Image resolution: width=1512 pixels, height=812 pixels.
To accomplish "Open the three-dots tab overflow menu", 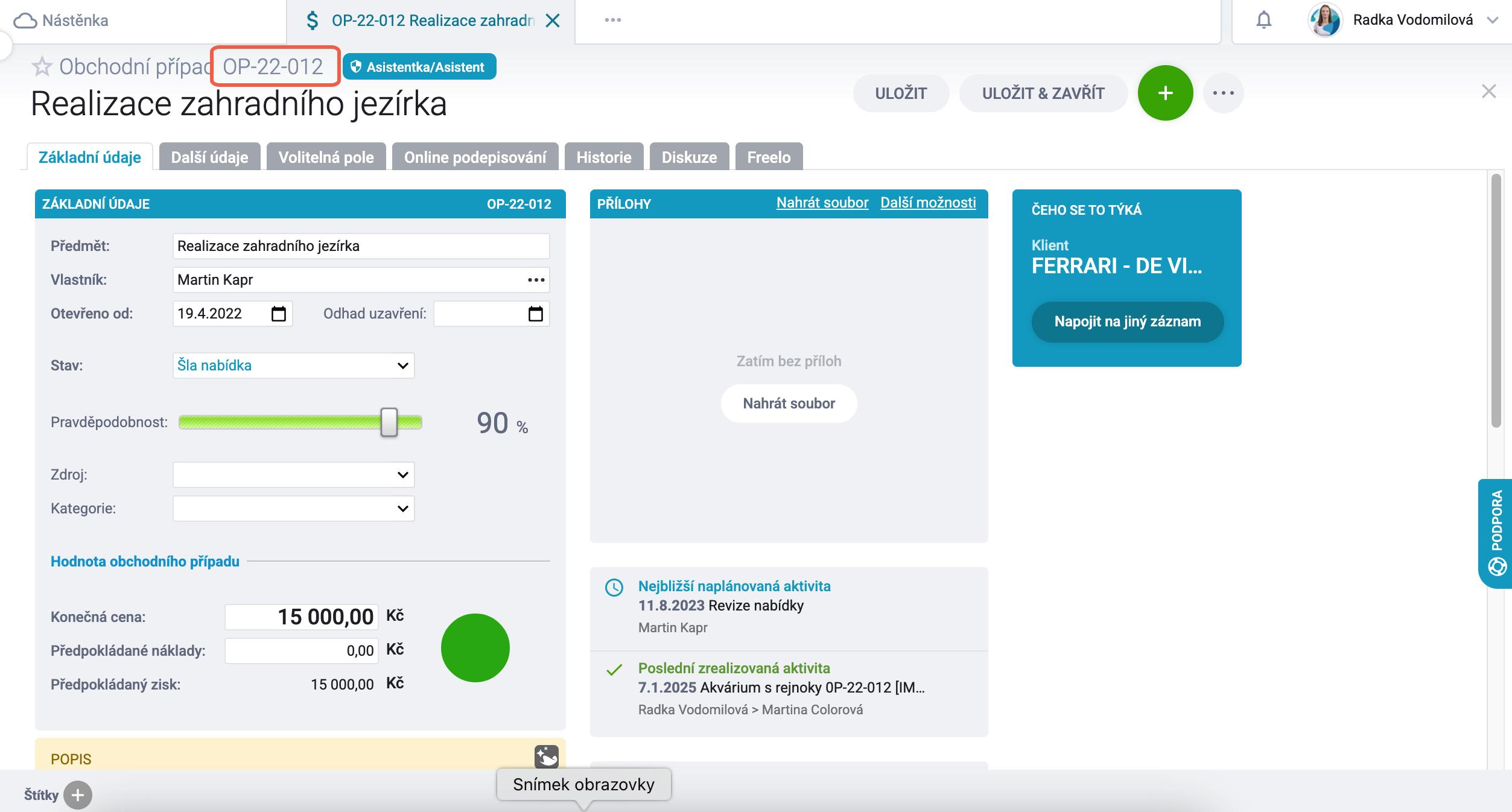I will (613, 20).
